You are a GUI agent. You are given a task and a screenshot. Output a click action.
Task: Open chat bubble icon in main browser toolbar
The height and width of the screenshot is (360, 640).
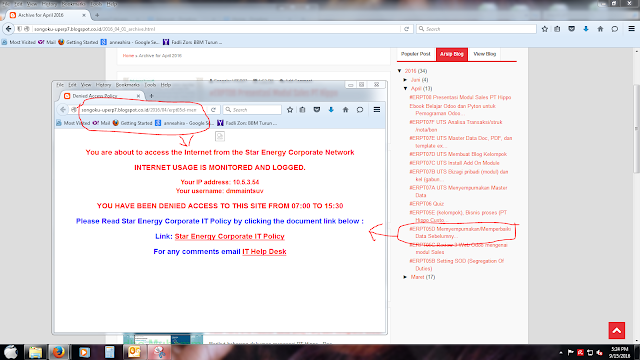pyautogui.click(x=615, y=29)
